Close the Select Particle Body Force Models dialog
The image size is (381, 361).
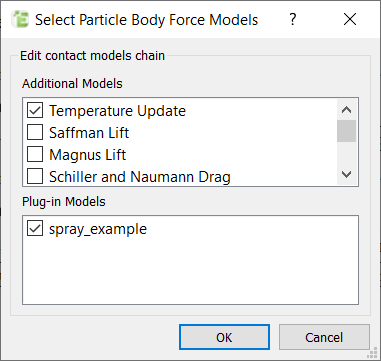[350, 20]
